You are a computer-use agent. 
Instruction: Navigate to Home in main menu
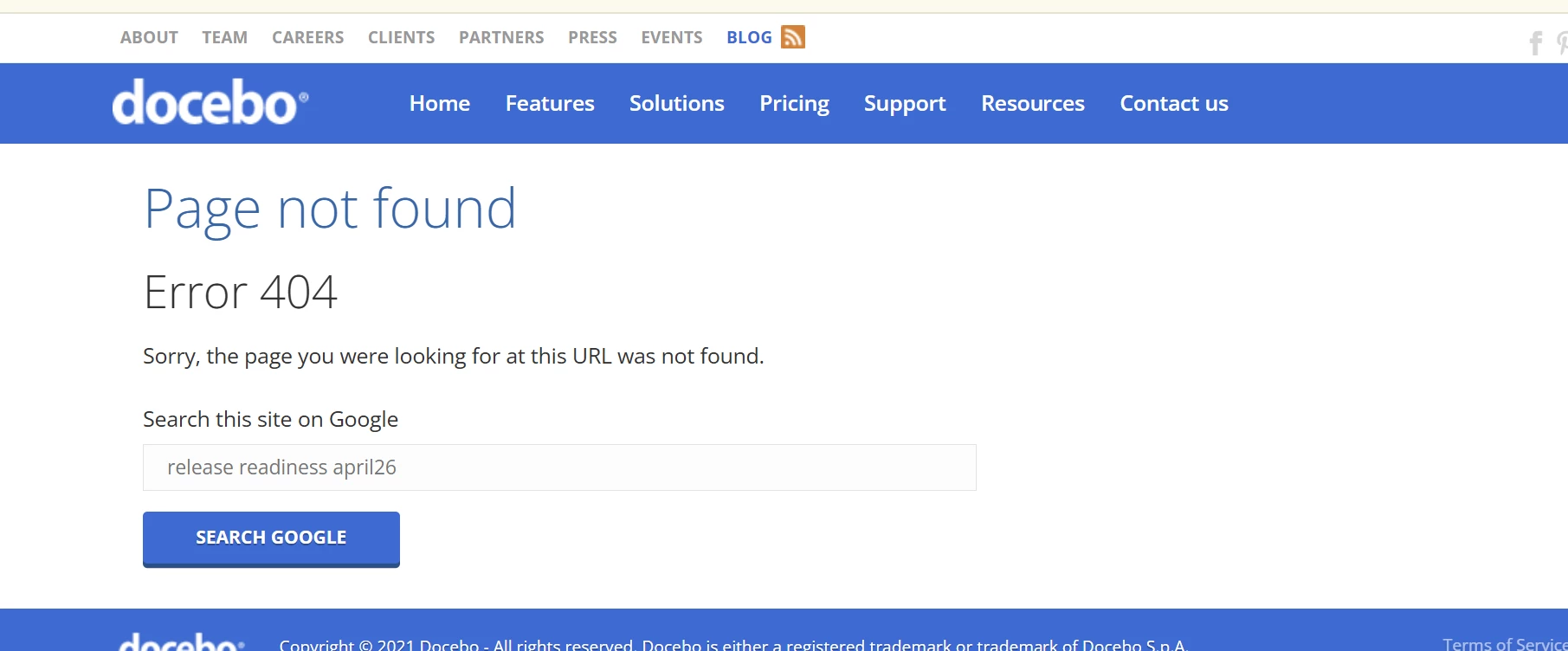[x=440, y=103]
